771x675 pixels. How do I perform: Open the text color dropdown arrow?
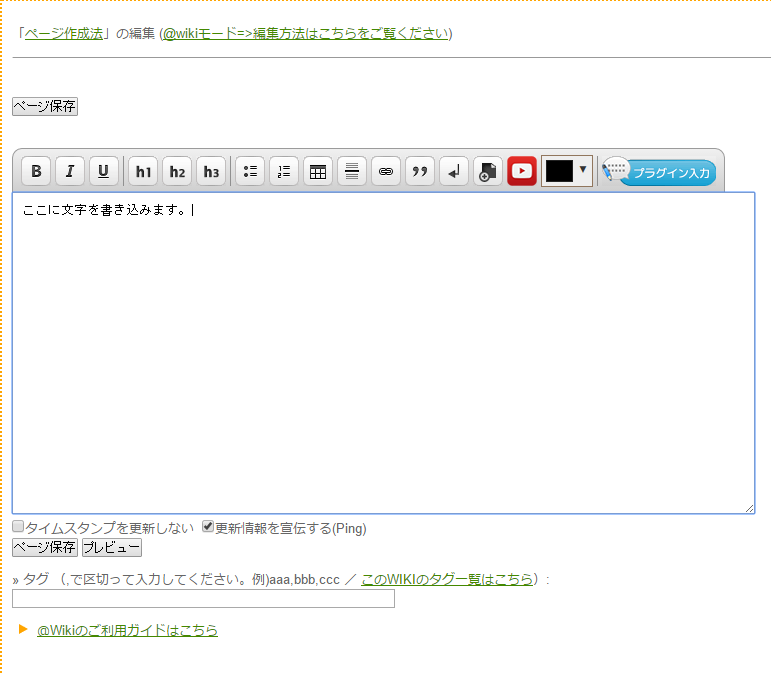[x=583, y=170]
